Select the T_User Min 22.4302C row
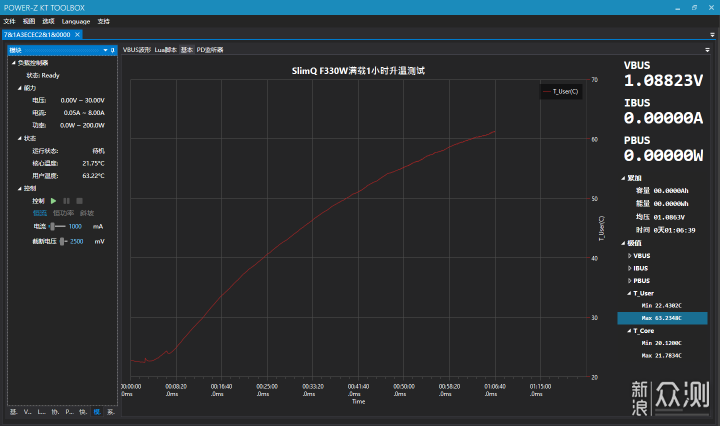The image size is (720, 426). (662, 306)
